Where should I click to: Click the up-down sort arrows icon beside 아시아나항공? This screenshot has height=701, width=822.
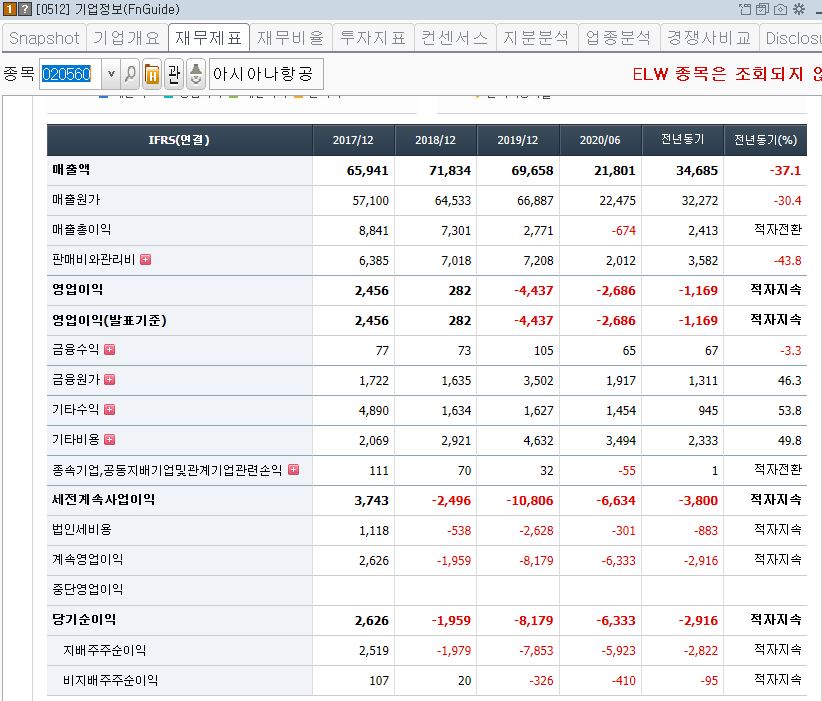(x=196, y=72)
